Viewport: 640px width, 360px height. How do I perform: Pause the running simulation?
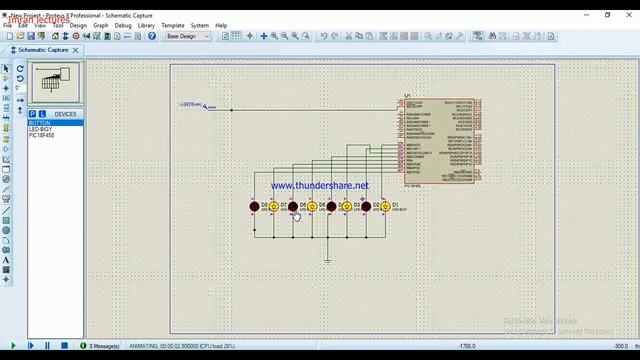point(47,346)
